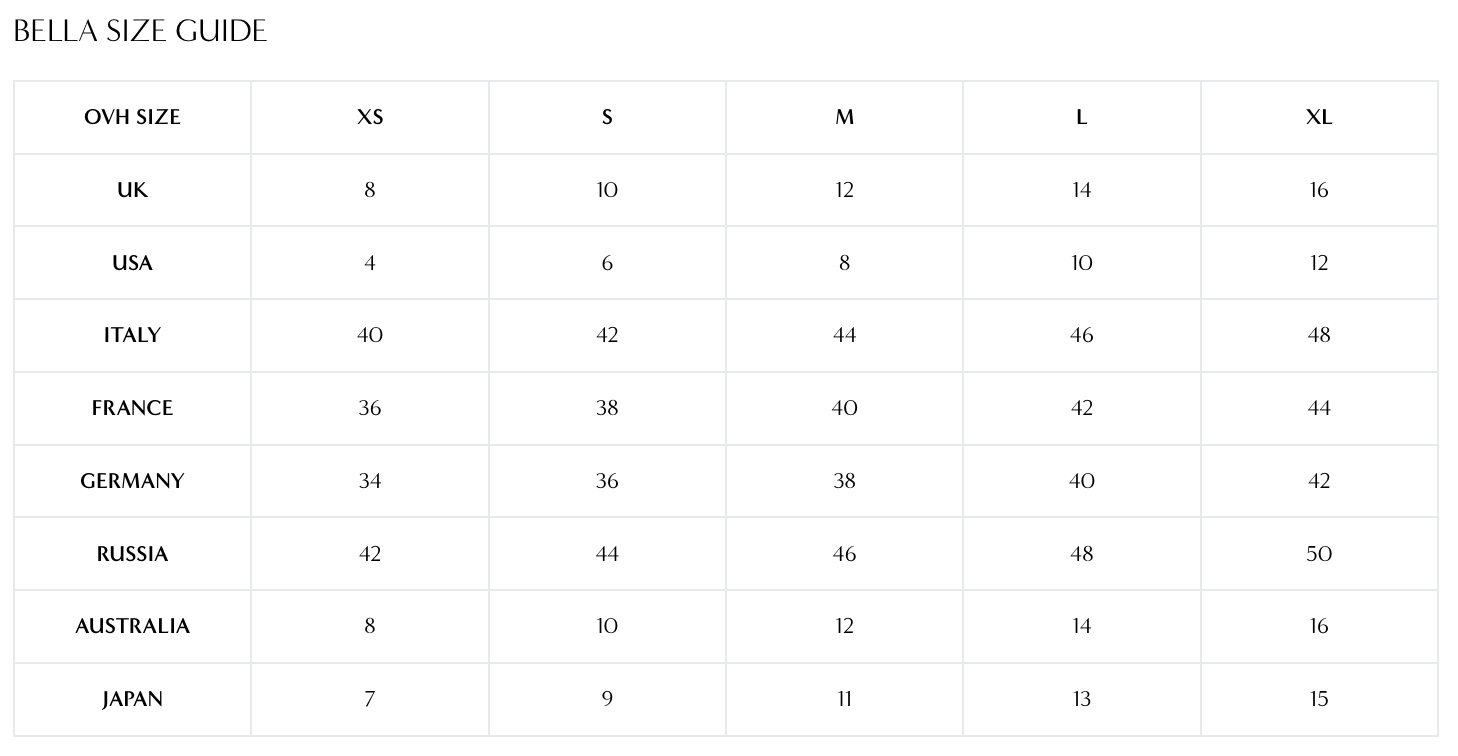Select Japan size 7 cell
The width and height of the screenshot is (1458, 756).
[370, 699]
